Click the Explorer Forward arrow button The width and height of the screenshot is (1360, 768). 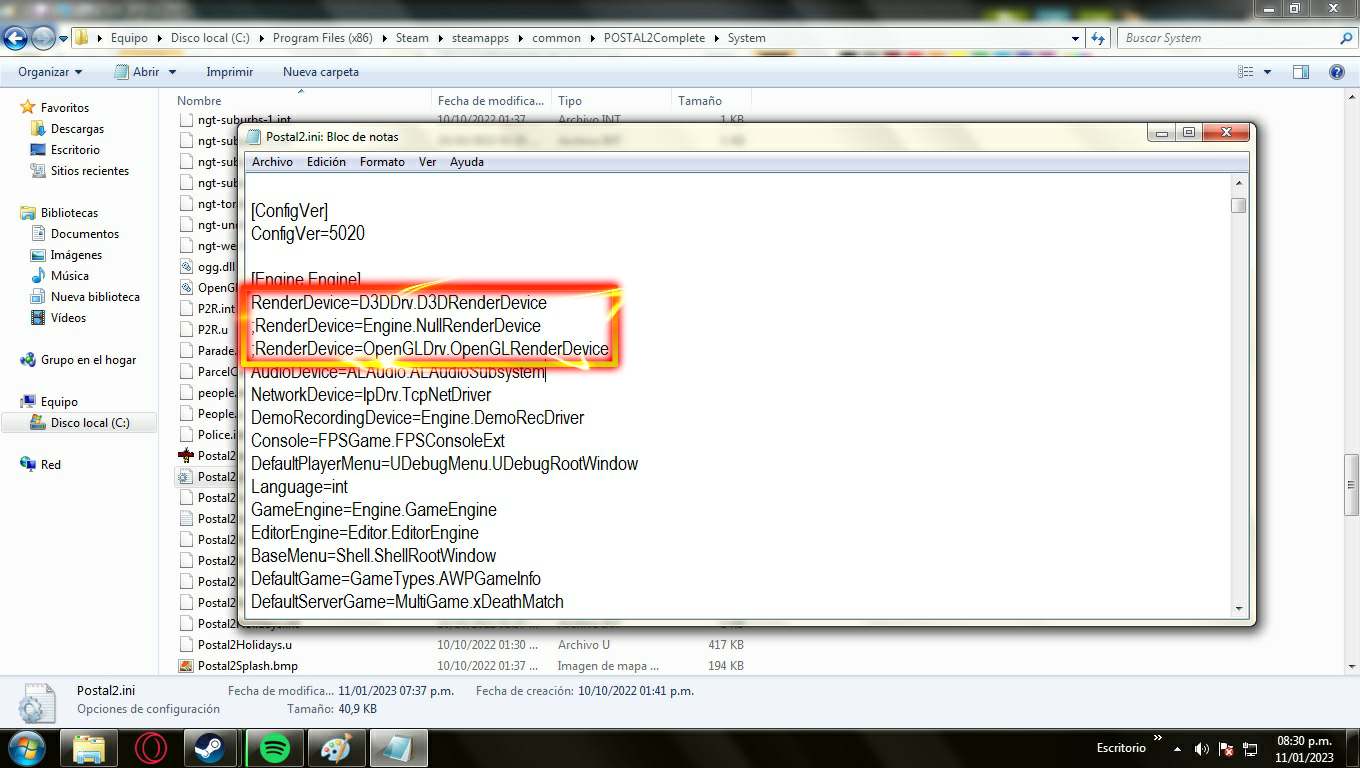43,38
